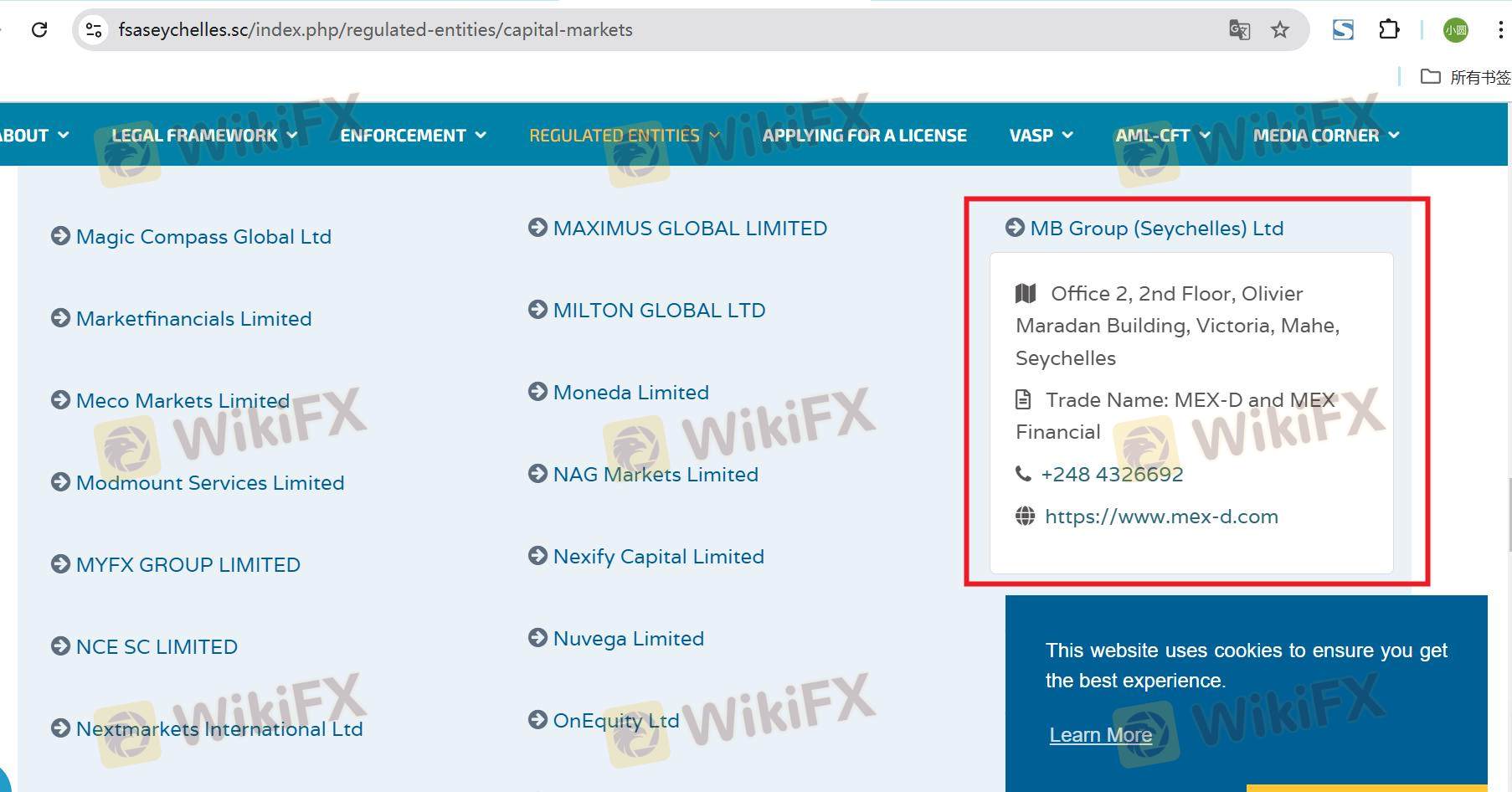
Task: Open the ENFORCEMENT menu
Action: 403,135
